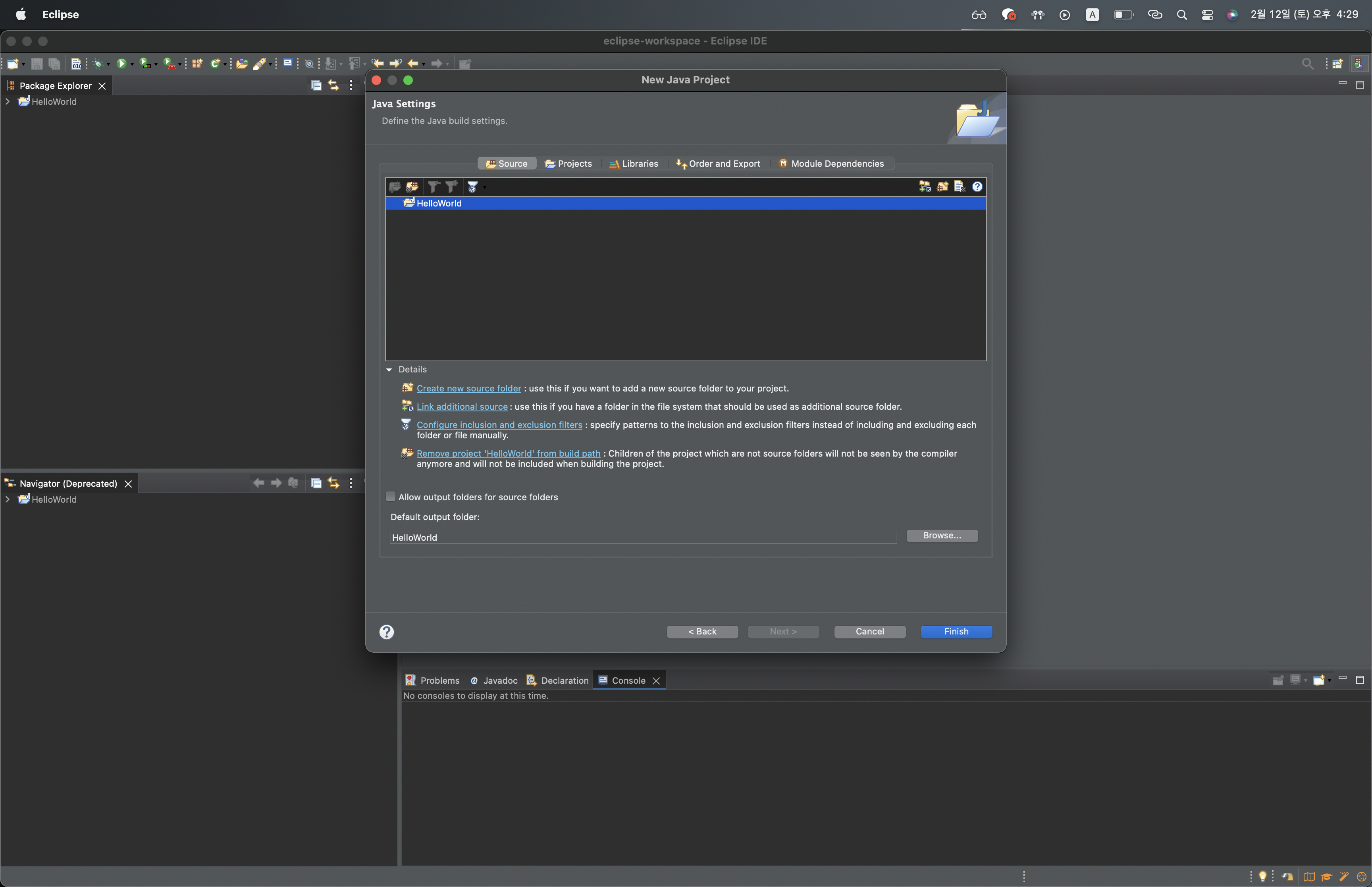Expand HelloWorld in Package Explorer

click(x=8, y=101)
